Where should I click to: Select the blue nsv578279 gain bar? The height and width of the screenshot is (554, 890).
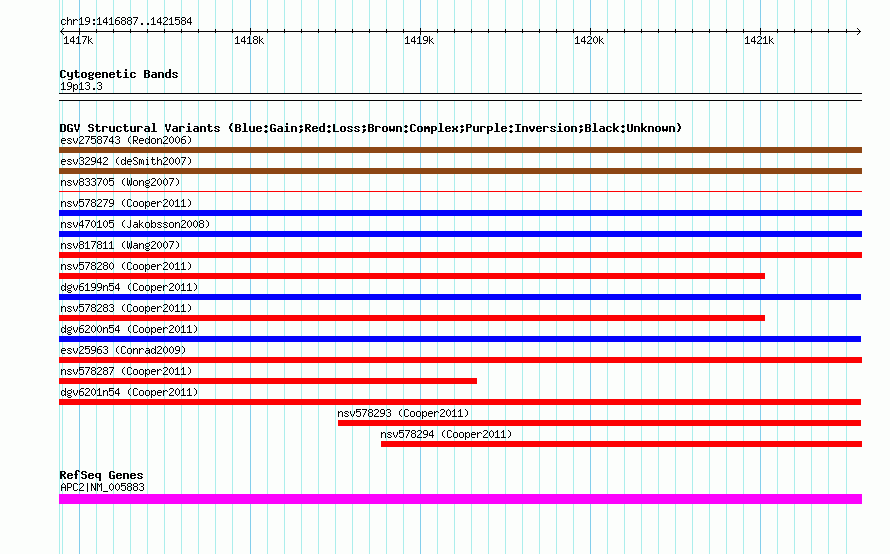(460, 213)
